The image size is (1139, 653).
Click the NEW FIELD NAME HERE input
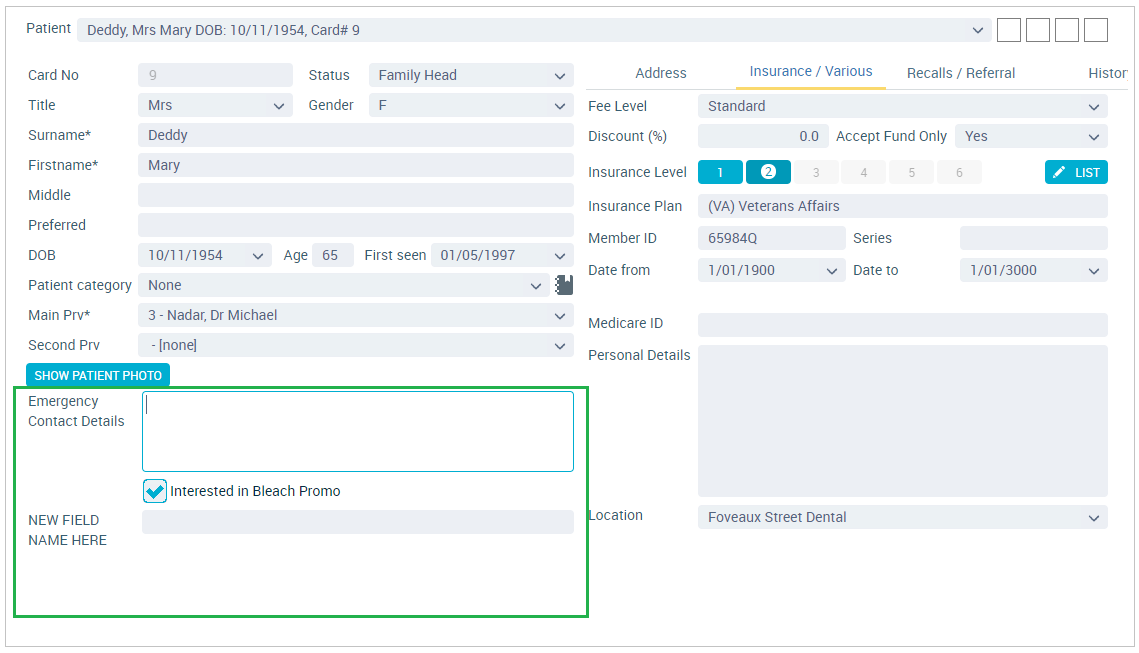point(357,522)
